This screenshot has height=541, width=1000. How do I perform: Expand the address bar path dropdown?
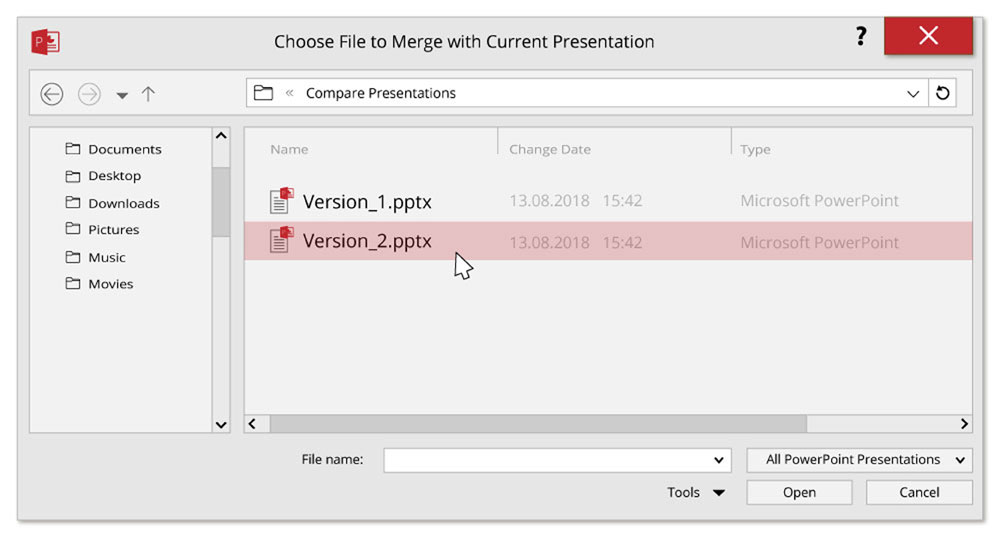(x=912, y=94)
